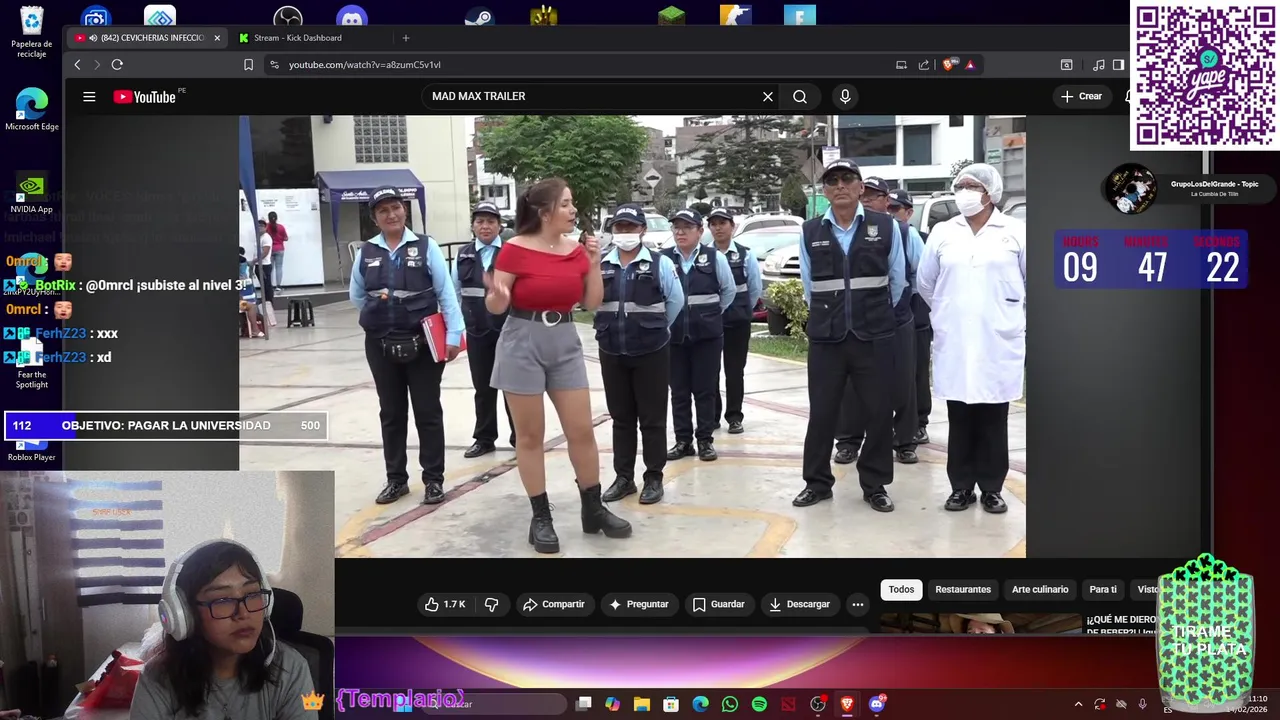Screen dimensions: 1280x720
Task: Open the Crear menu on YouTube
Action: point(1081,97)
